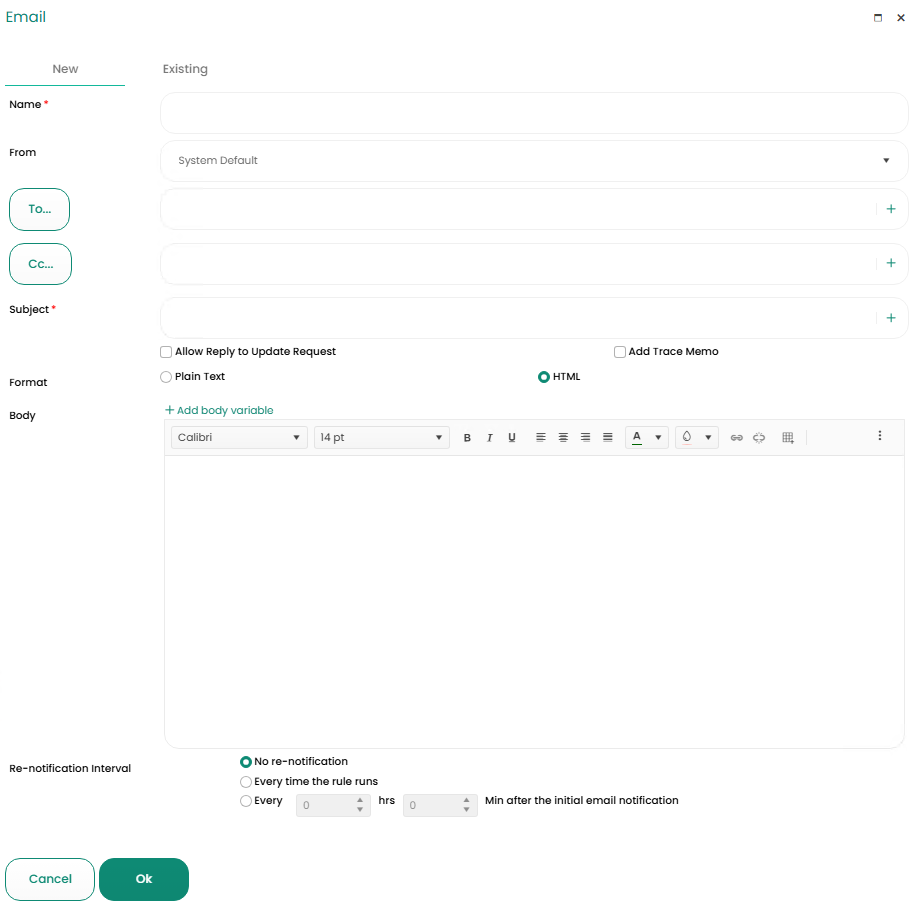This screenshot has height=909, width=915.
Task: Insert a hyperlink into the body
Action: [737, 438]
